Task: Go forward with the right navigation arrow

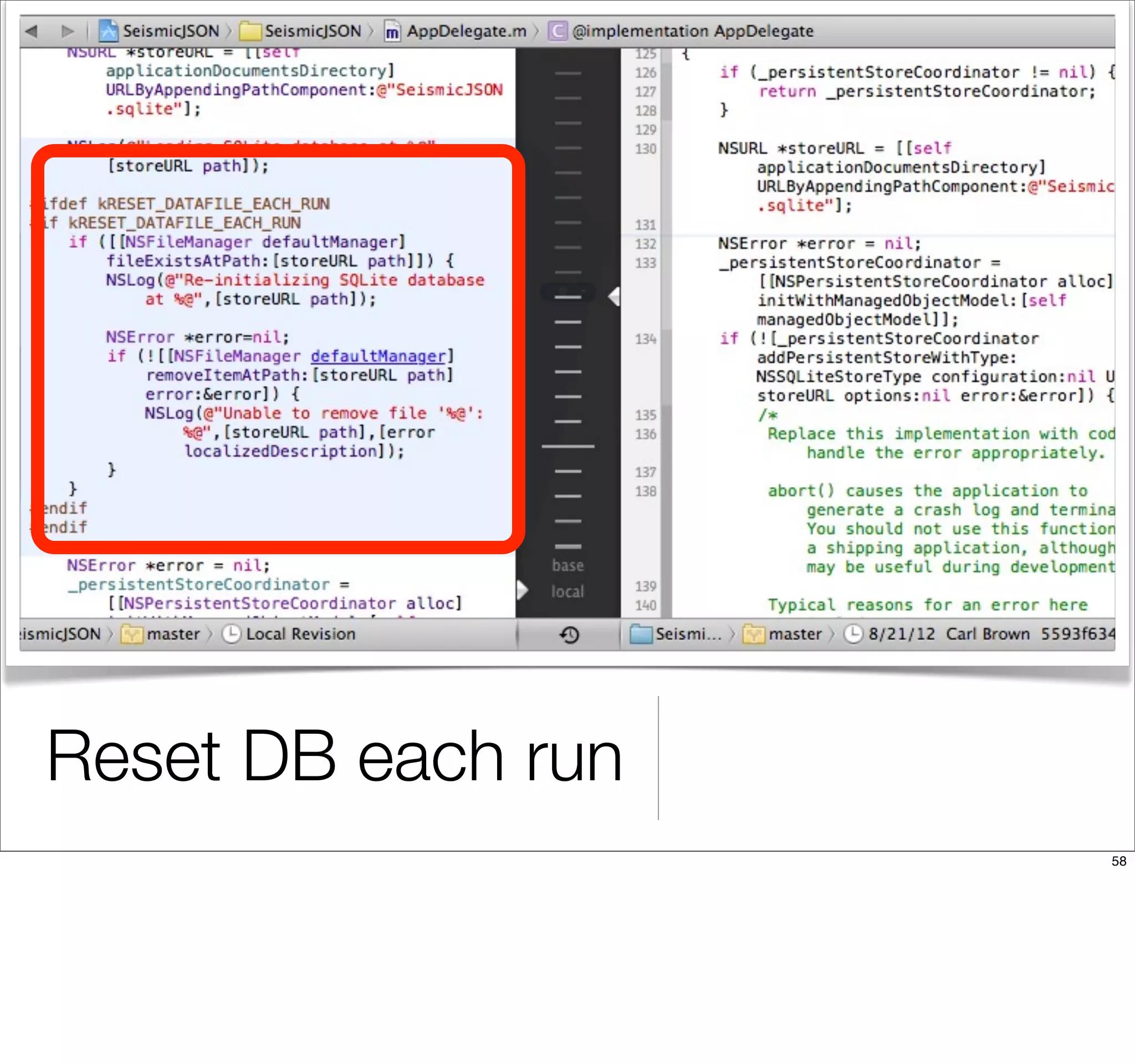Action: click(x=68, y=31)
